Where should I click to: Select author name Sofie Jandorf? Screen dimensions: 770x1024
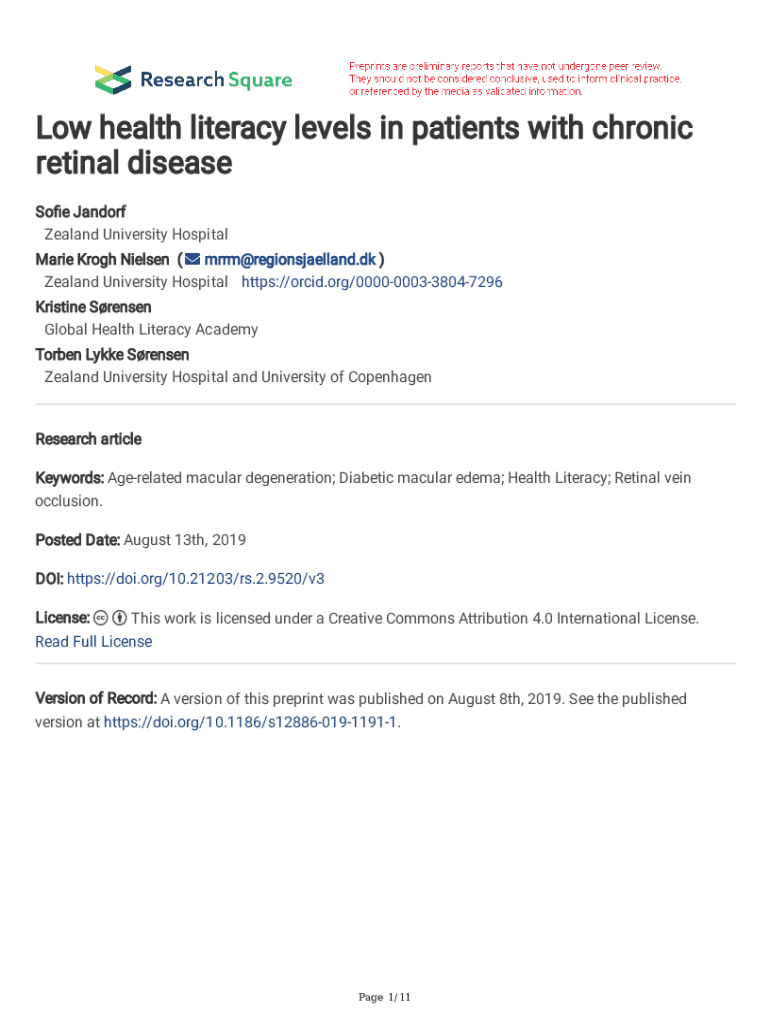point(81,212)
